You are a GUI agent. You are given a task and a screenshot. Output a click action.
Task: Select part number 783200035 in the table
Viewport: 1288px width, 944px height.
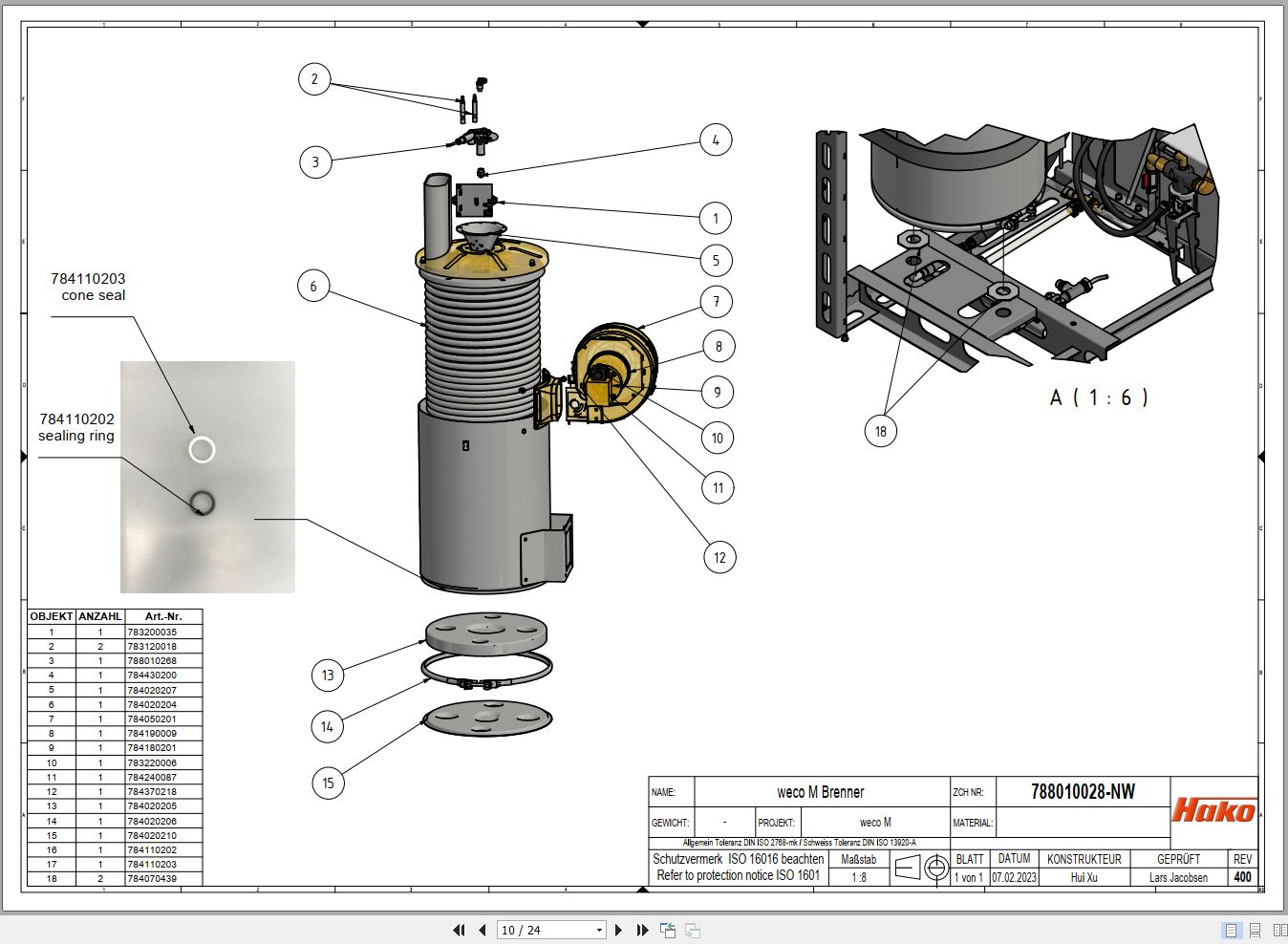pyautogui.click(x=152, y=632)
